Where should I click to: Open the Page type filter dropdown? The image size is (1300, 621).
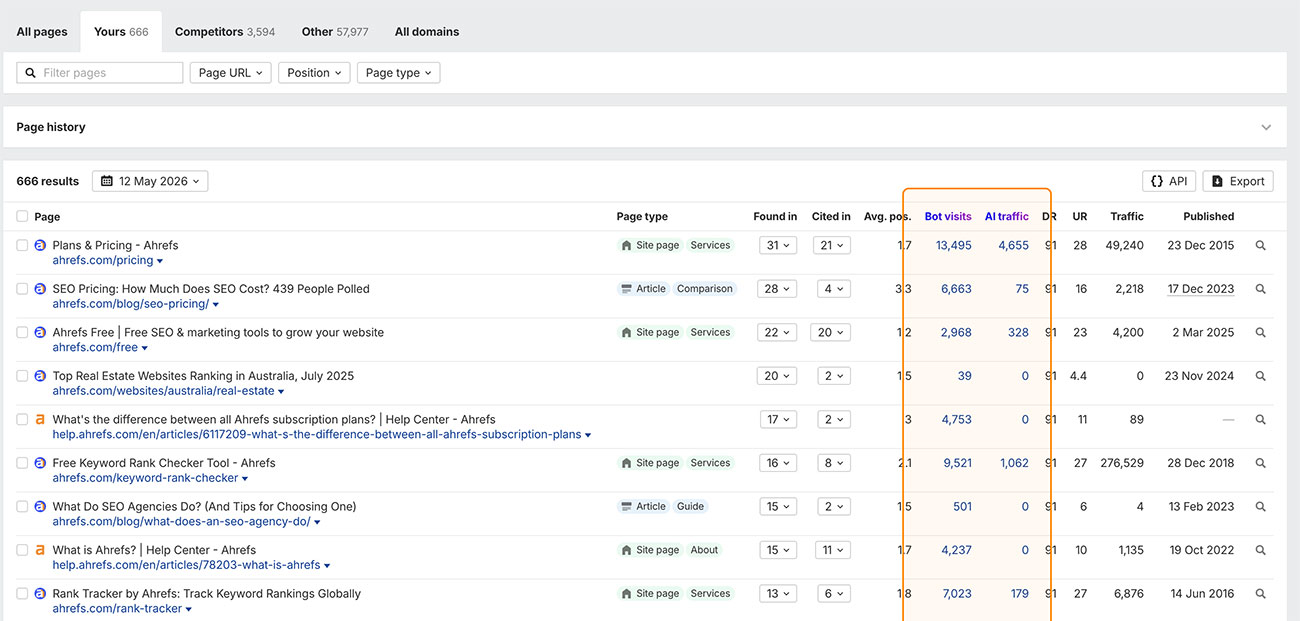(398, 73)
